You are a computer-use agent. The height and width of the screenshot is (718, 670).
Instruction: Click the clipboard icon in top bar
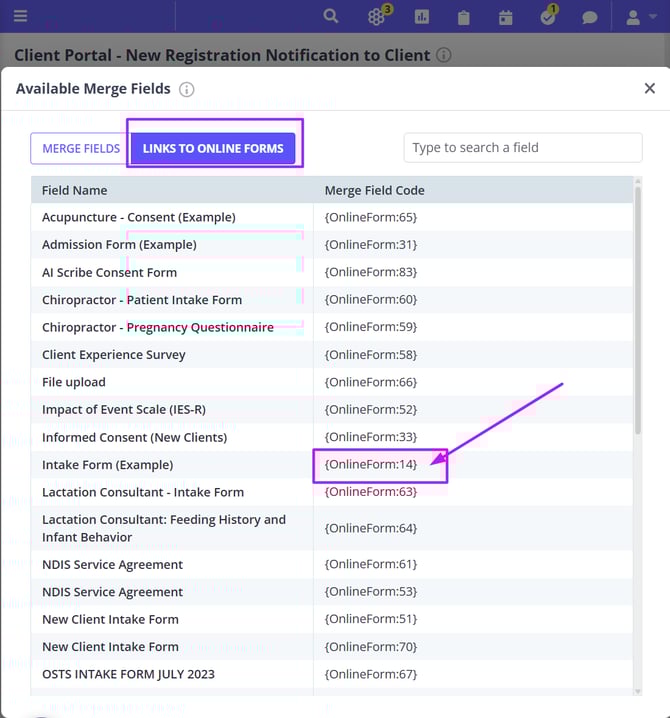pyautogui.click(x=464, y=17)
